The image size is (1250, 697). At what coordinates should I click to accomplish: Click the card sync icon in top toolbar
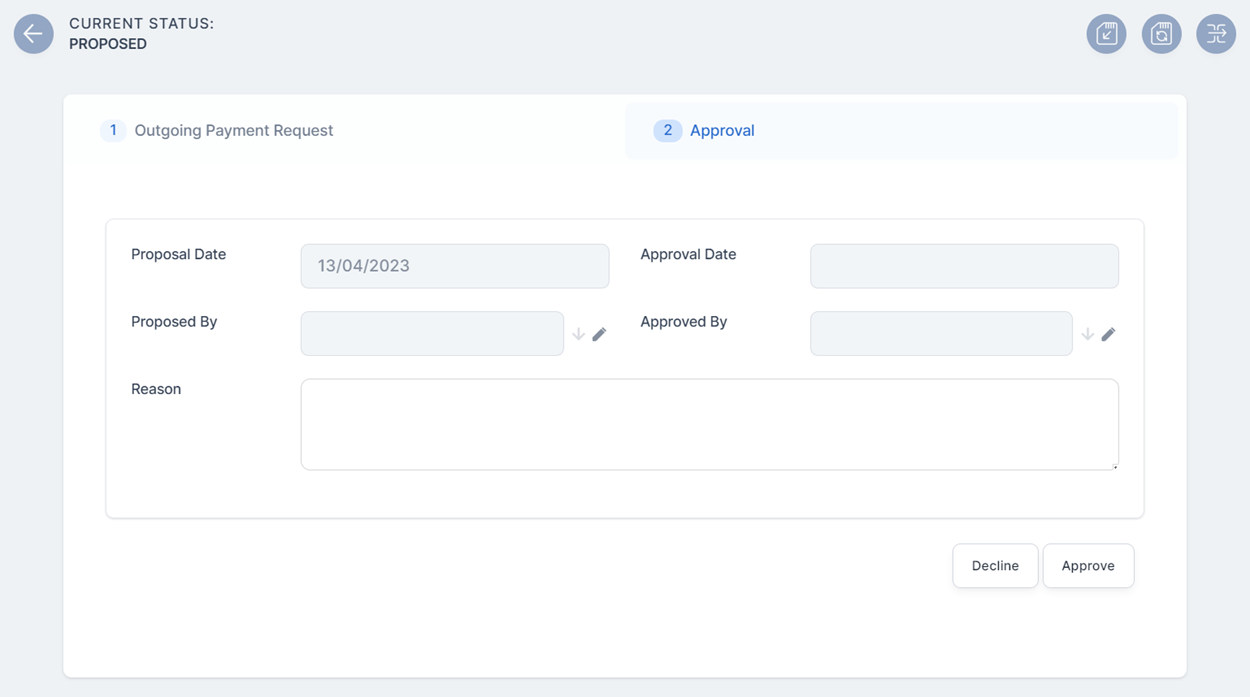(1161, 33)
